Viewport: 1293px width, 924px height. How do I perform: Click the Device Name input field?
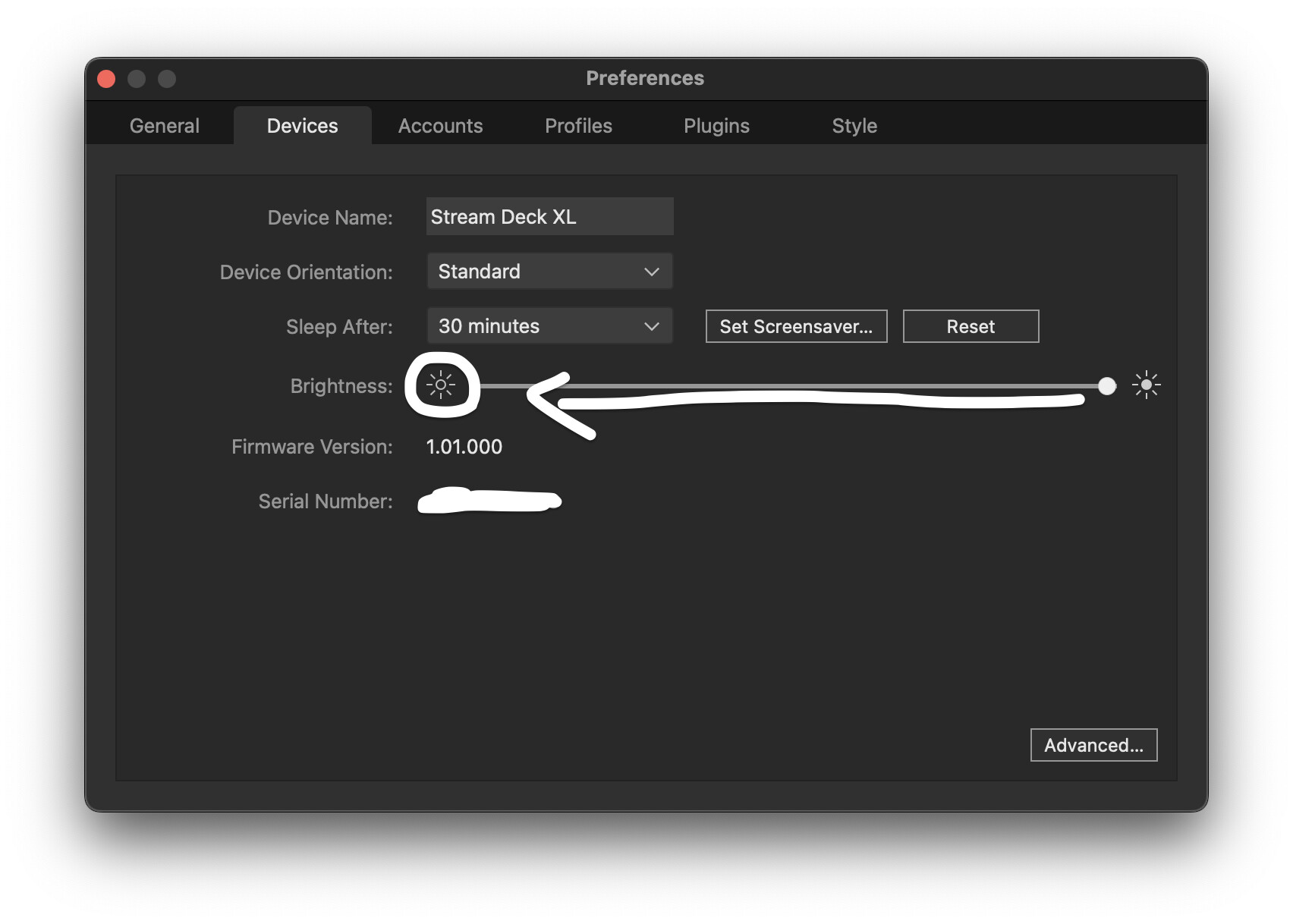[x=549, y=217]
